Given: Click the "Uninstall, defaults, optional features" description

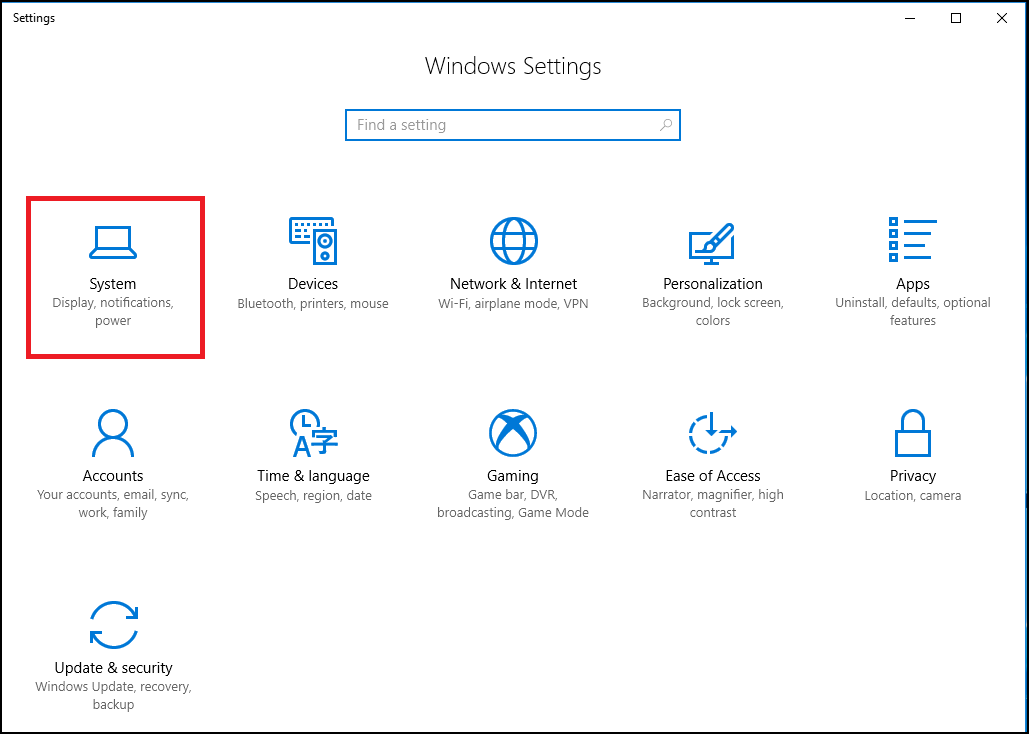Looking at the screenshot, I should (x=913, y=312).
